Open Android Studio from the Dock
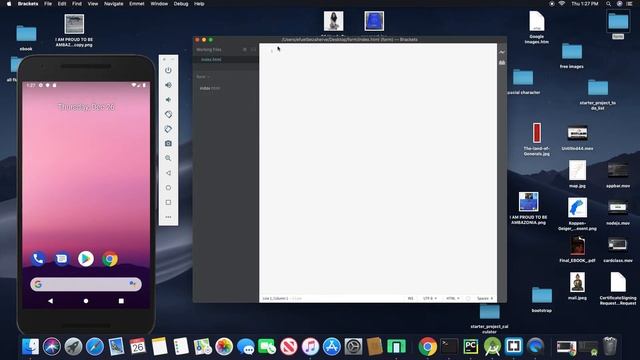This screenshot has height=360, width=640. [x=492, y=347]
